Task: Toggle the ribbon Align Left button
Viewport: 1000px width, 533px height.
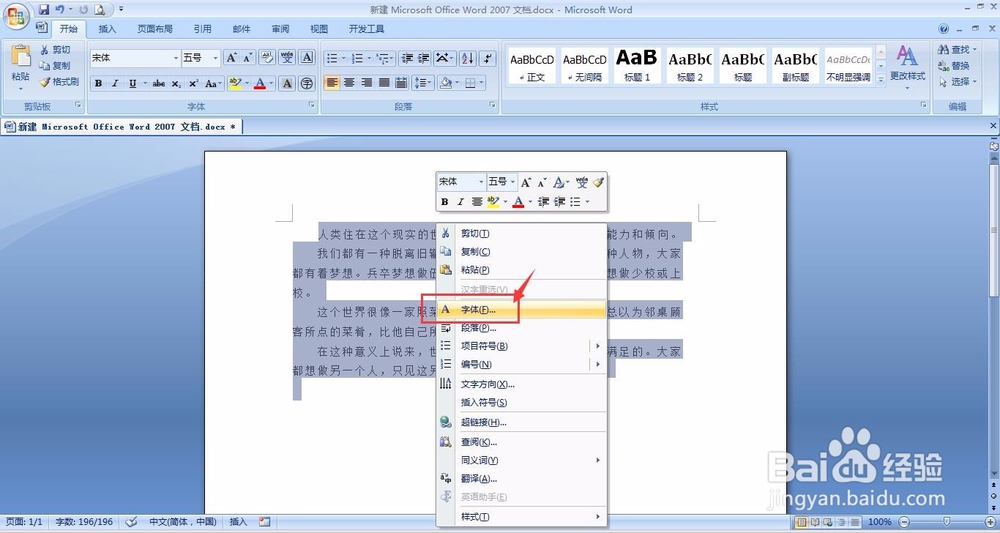Action: click(332, 83)
